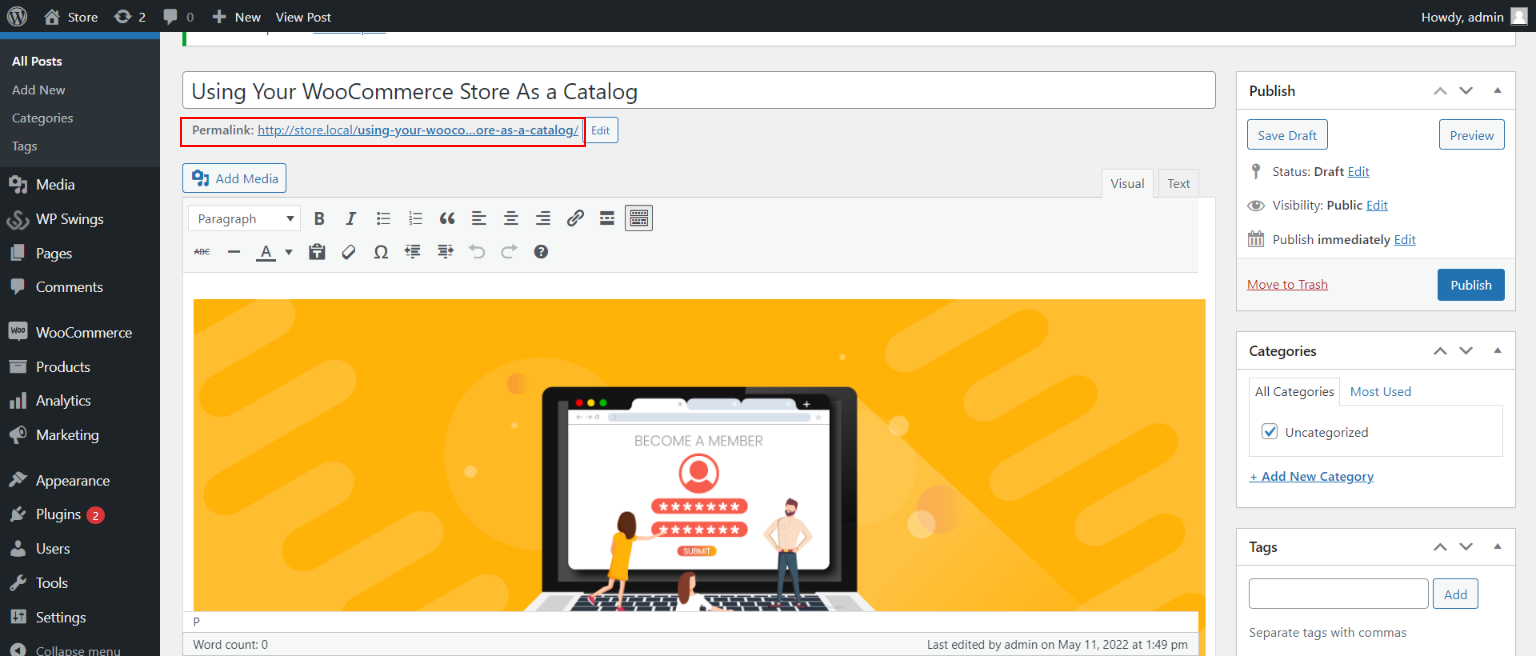The height and width of the screenshot is (656, 1536).
Task: Select the Most Used categories tab
Action: tap(1380, 391)
